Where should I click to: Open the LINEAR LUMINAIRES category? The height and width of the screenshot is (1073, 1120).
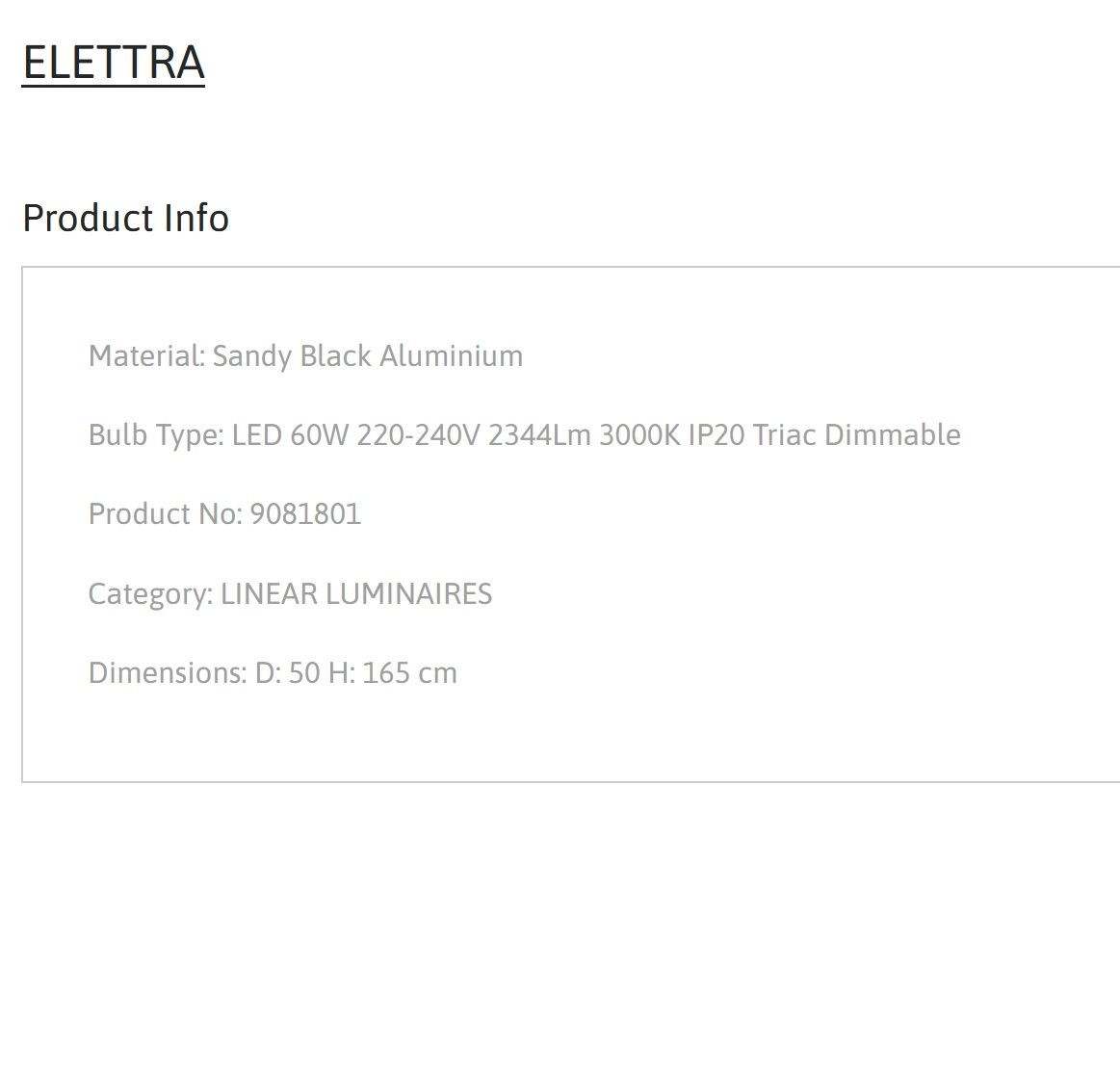[355, 593]
